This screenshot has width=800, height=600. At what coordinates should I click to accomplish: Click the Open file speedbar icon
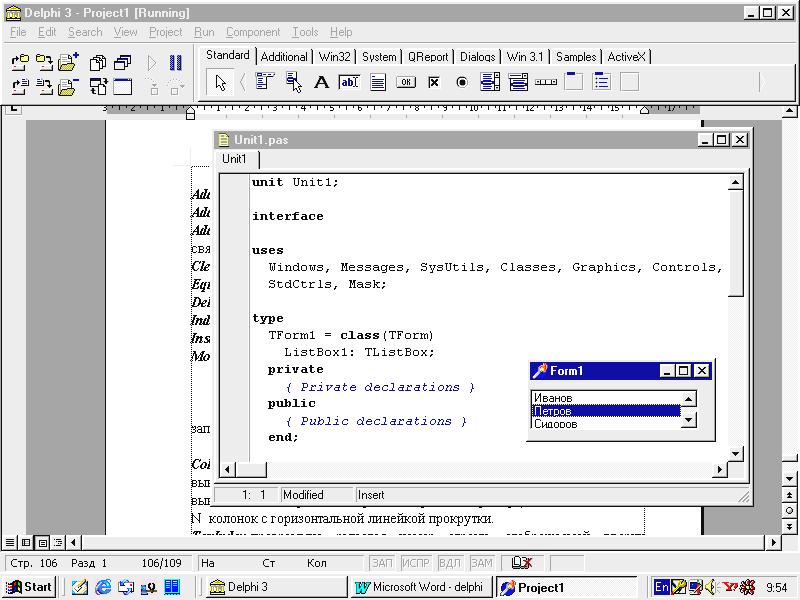(20, 87)
